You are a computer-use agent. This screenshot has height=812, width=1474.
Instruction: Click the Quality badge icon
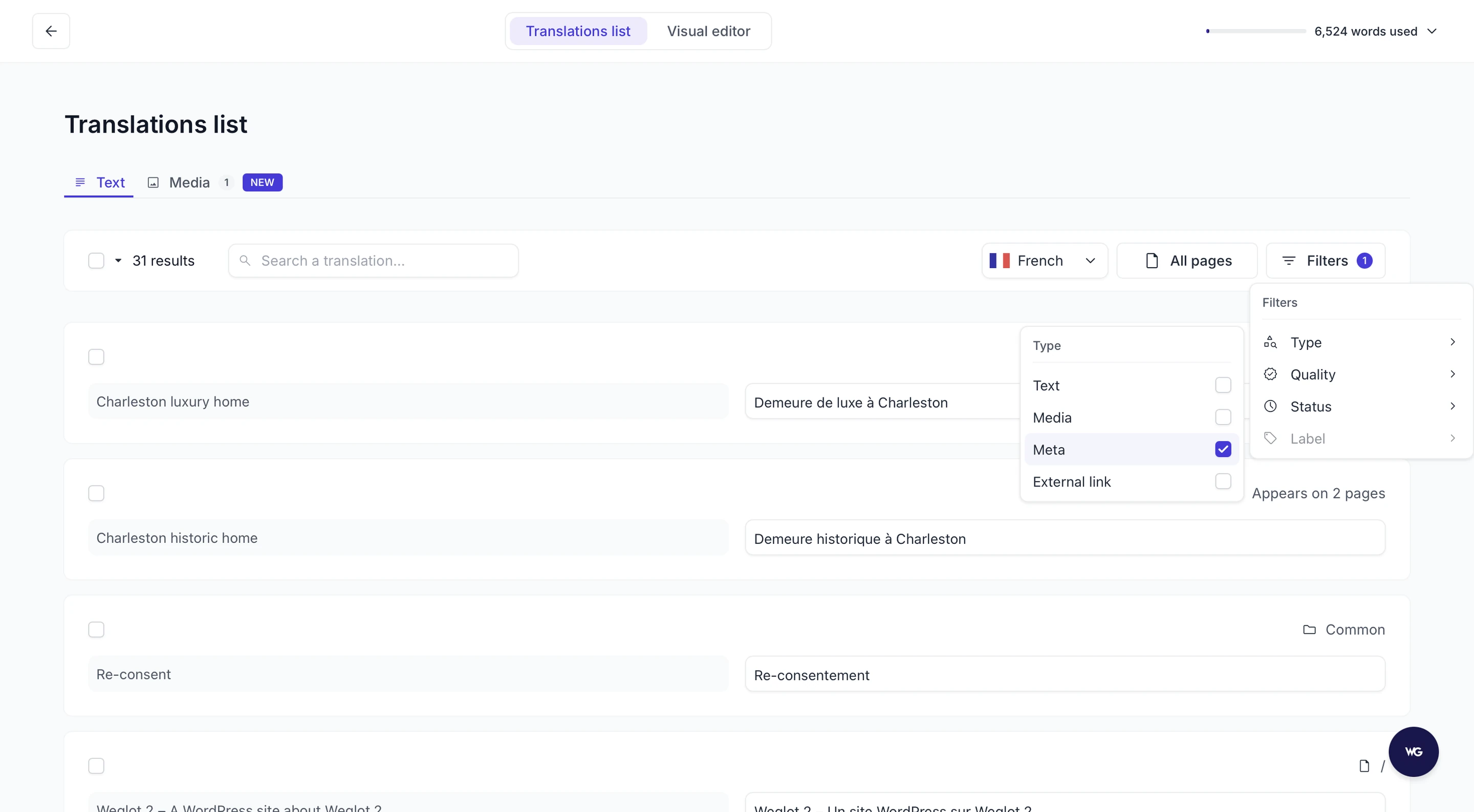(1270, 374)
